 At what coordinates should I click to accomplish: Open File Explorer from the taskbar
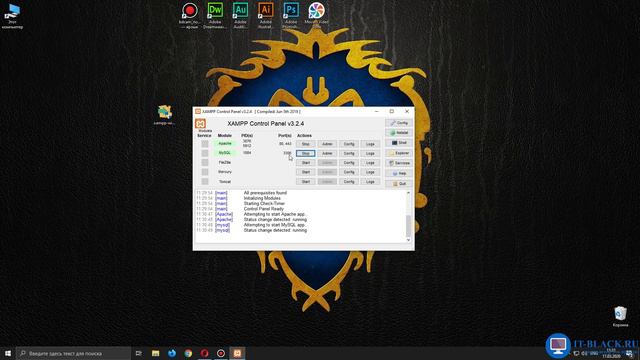point(156,353)
